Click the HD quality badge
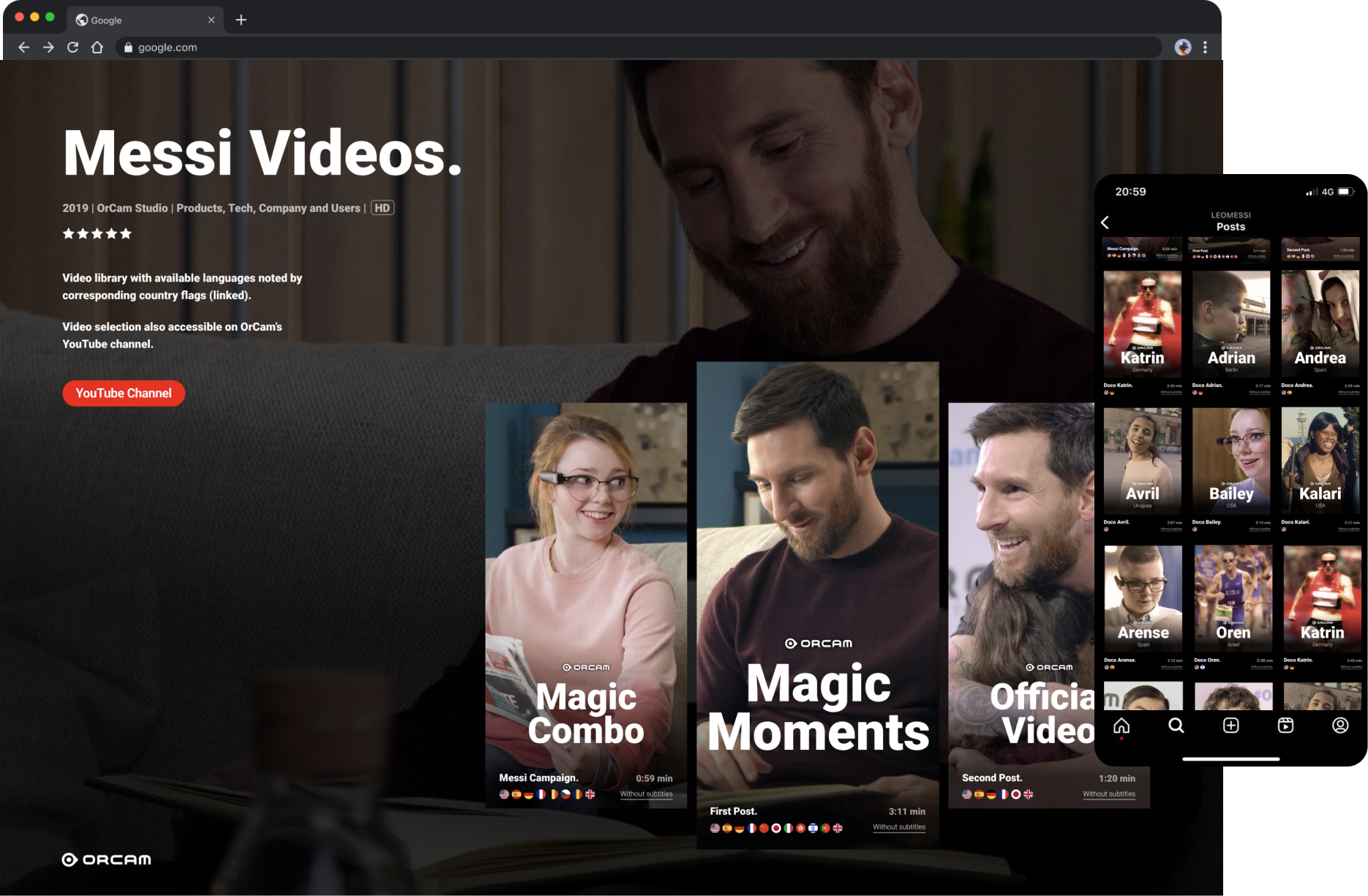Viewport: 1368px width, 896px height. point(382,208)
